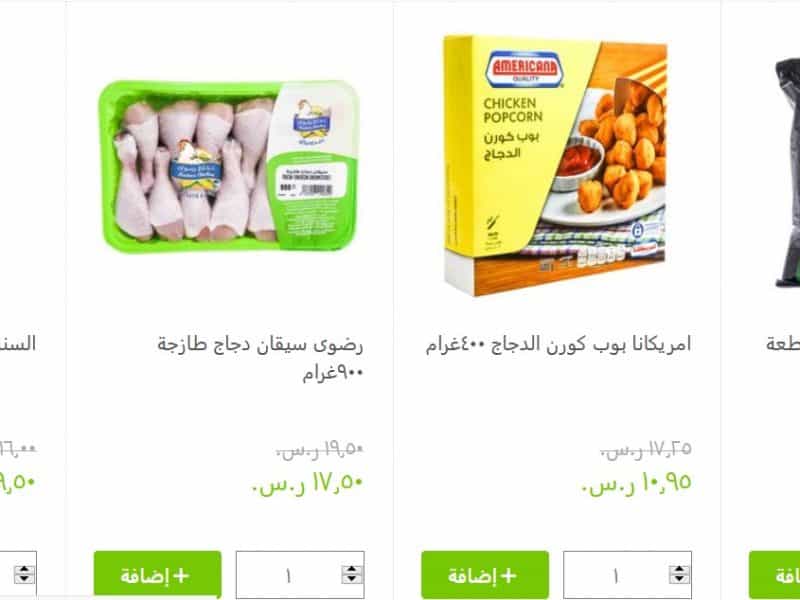Open the chicken drumsticks tray image
This screenshot has width=800, height=600.
pos(229,166)
